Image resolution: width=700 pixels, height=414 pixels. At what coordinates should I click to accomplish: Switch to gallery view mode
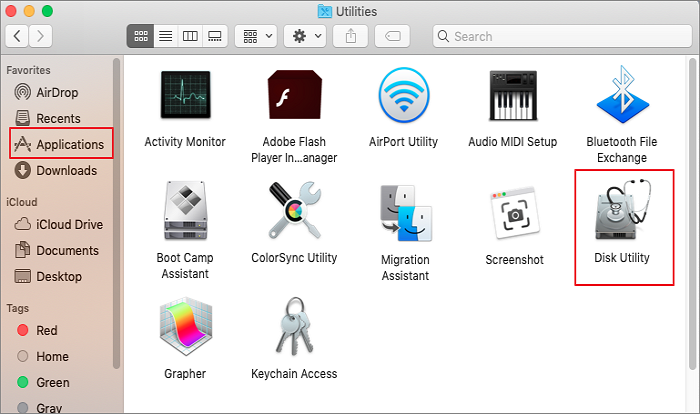coord(214,36)
